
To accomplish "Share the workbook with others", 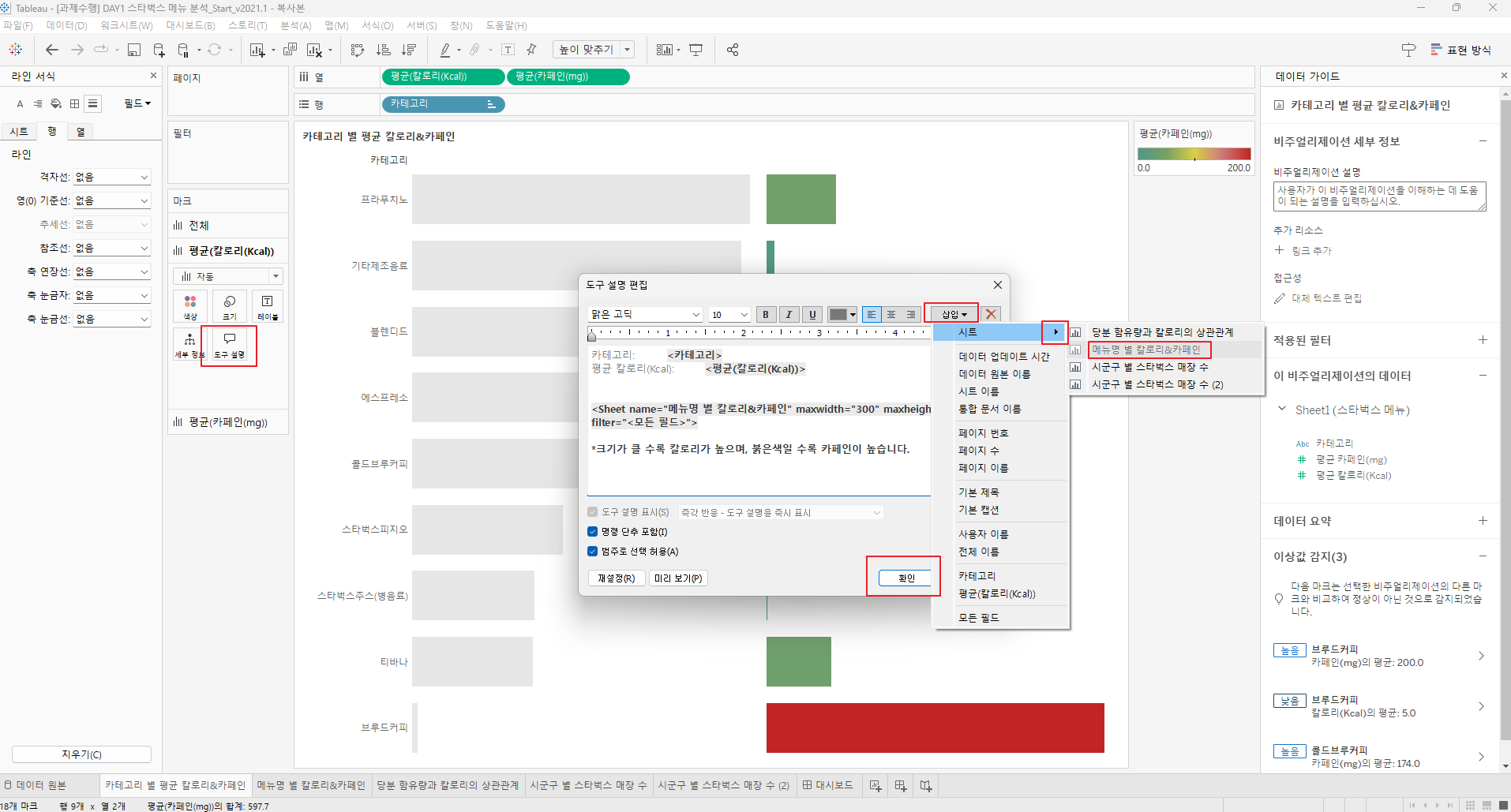I will pos(733,50).
